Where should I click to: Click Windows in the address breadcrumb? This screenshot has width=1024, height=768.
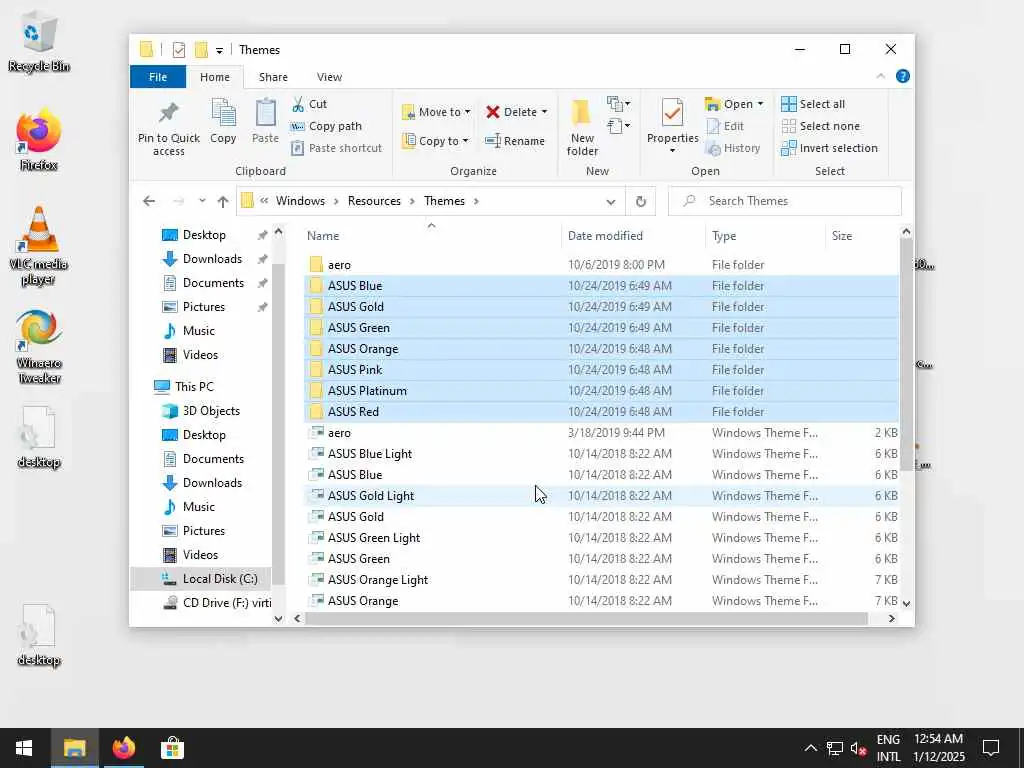coord(300,201)
